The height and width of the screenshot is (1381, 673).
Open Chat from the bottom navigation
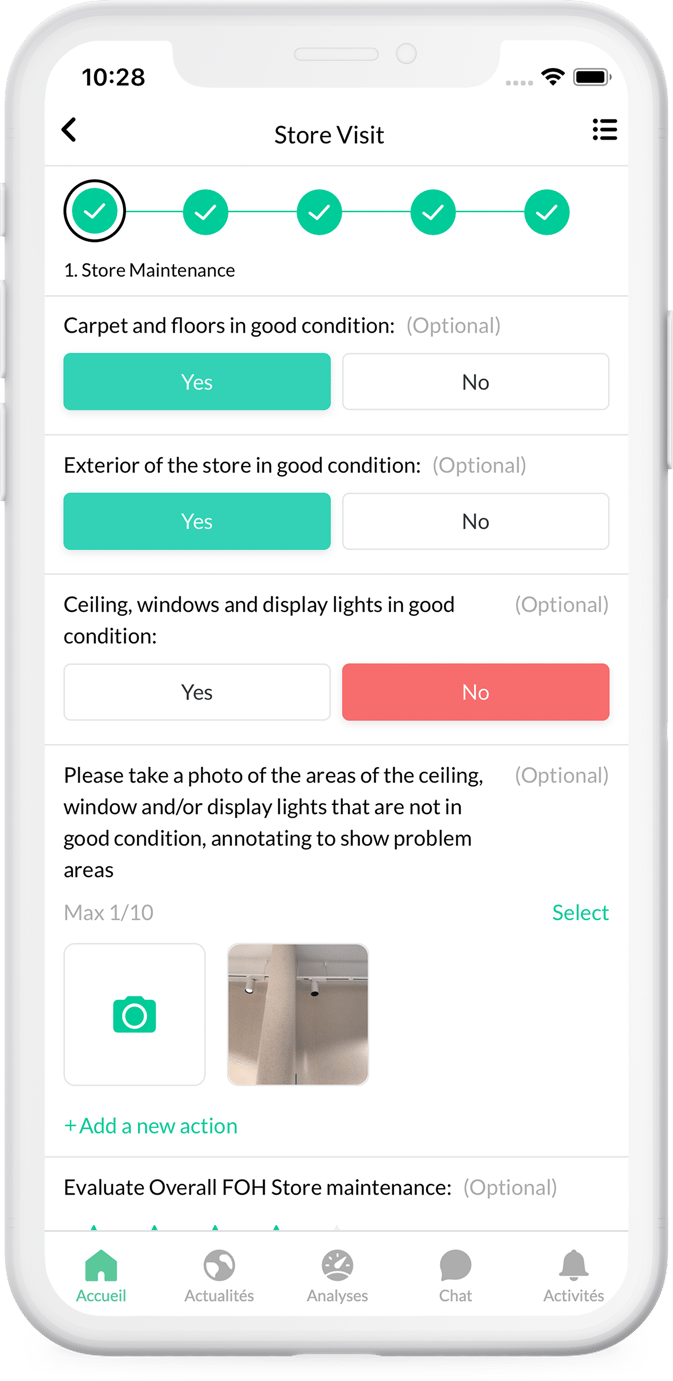tap(455, 1275)
